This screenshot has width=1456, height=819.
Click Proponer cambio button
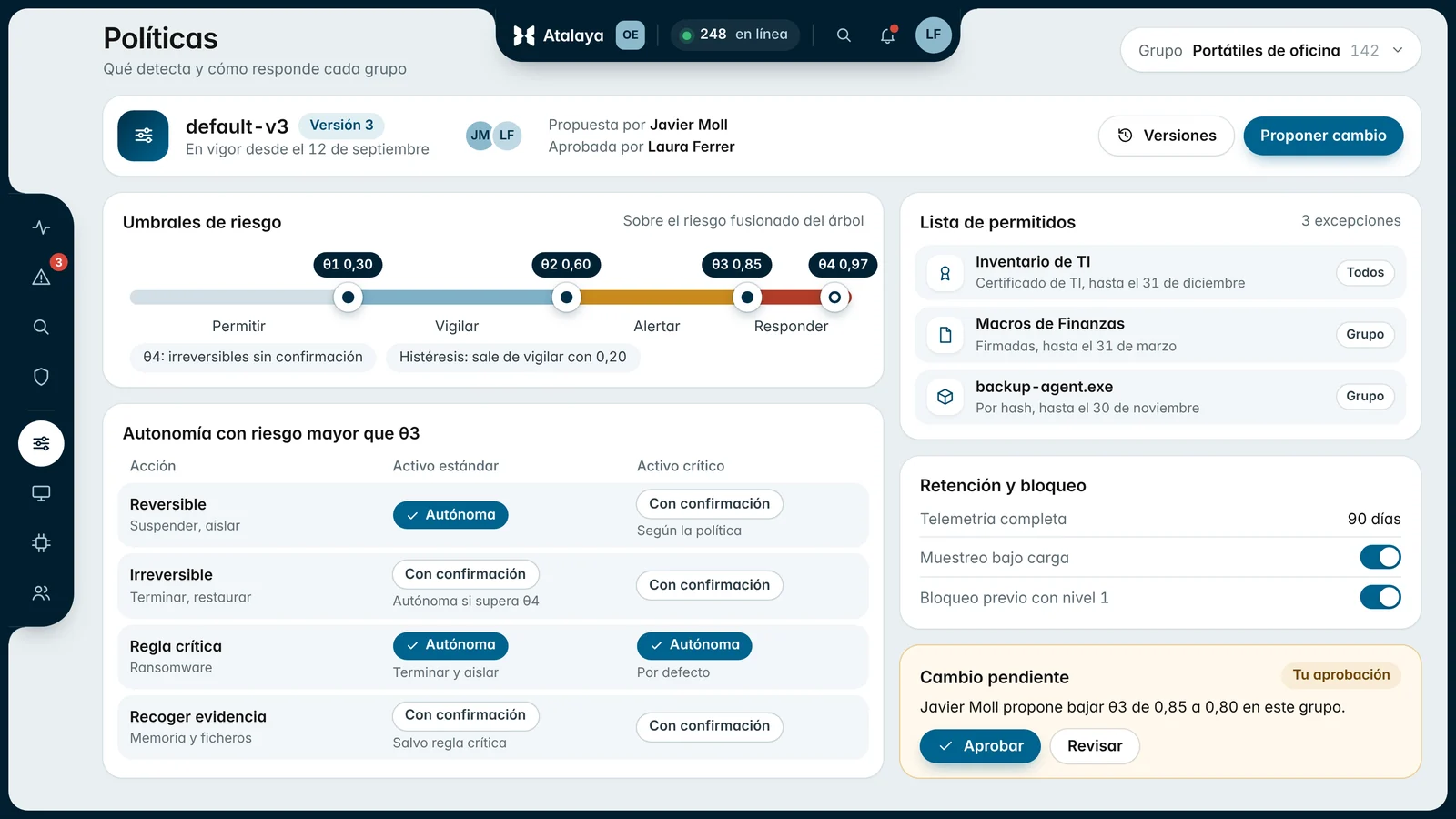coord(1323,136)
